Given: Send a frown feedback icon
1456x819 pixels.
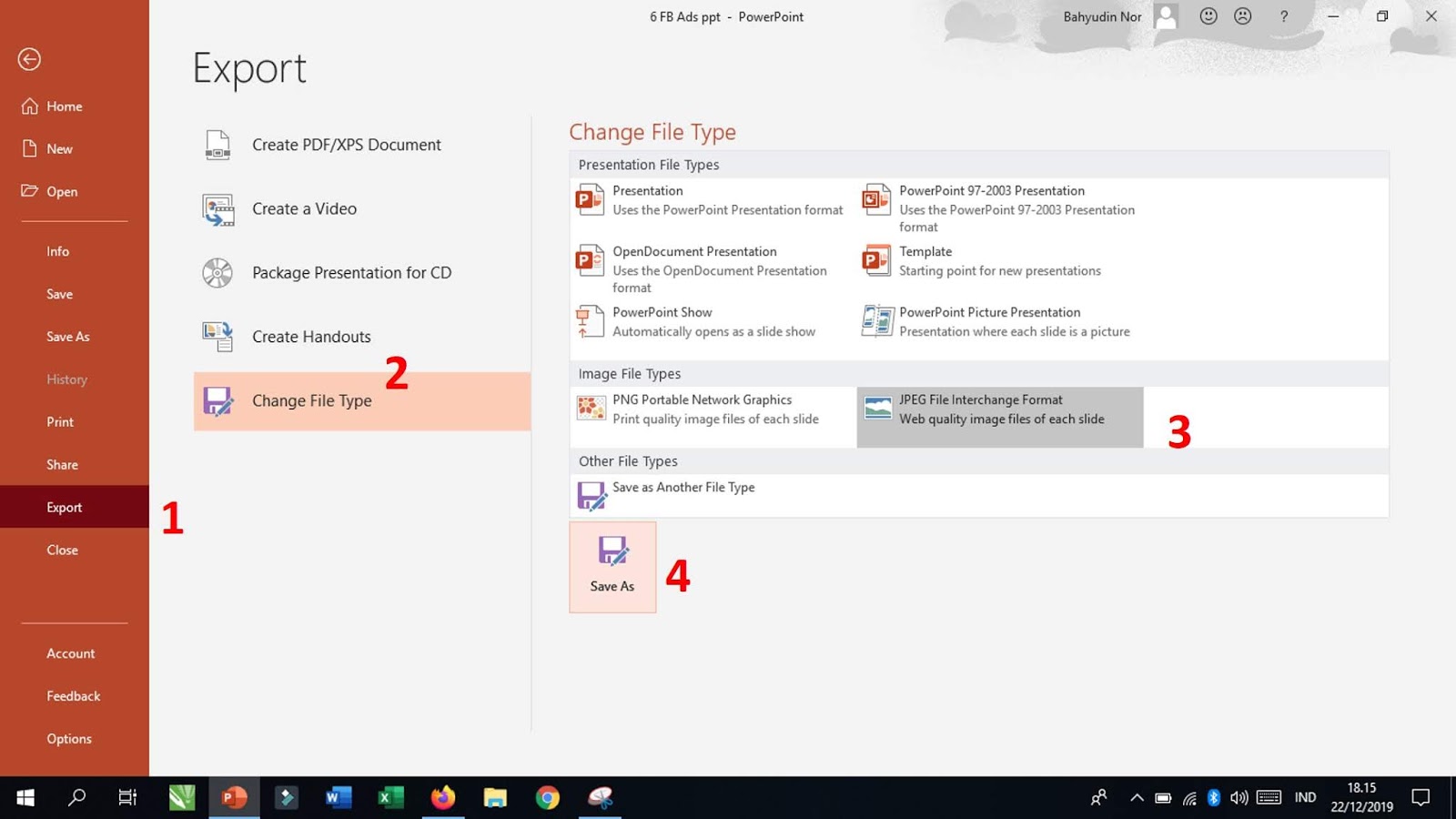Looking at the screenshot, I should point(1243,16).
